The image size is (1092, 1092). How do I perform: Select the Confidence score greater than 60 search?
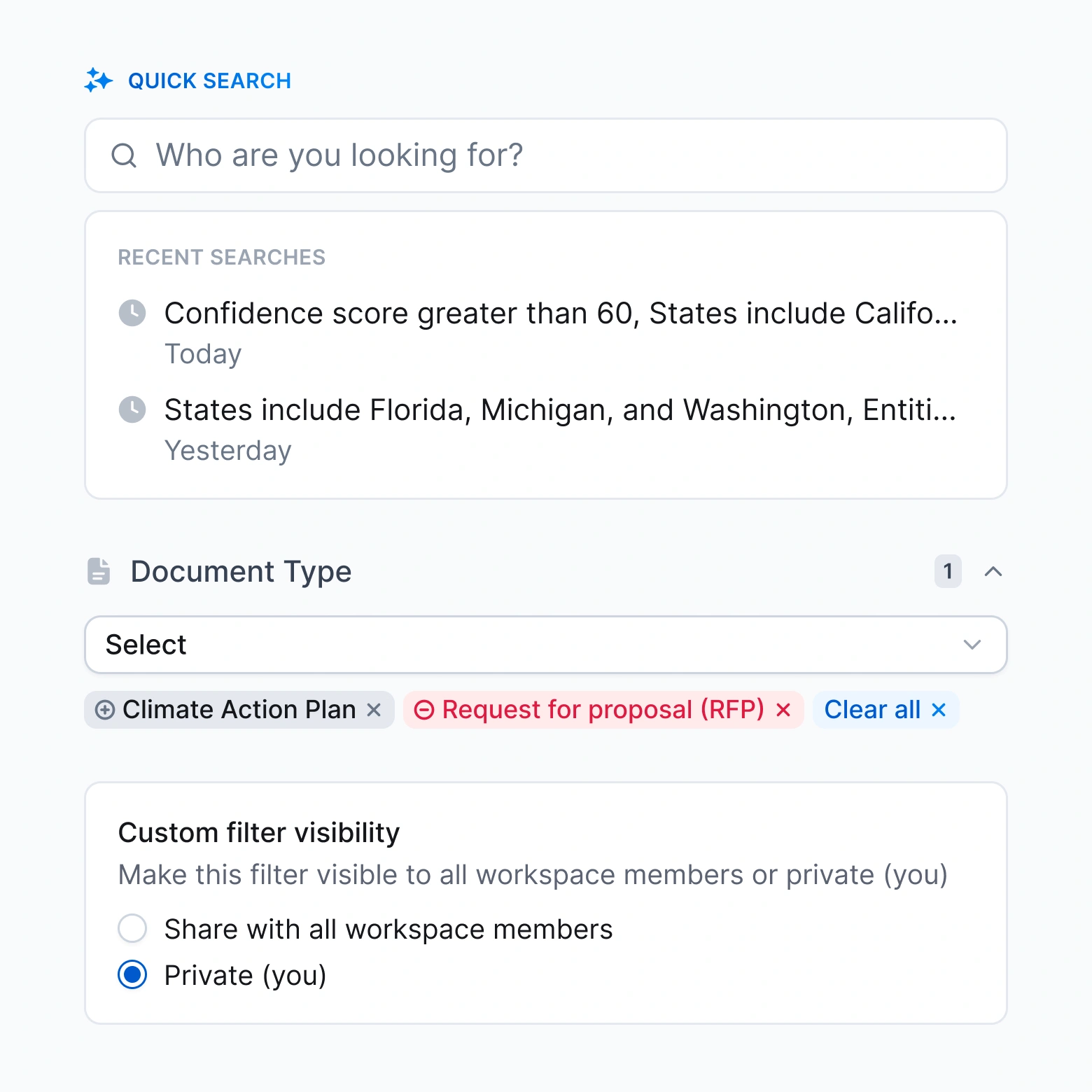[560, 314]
